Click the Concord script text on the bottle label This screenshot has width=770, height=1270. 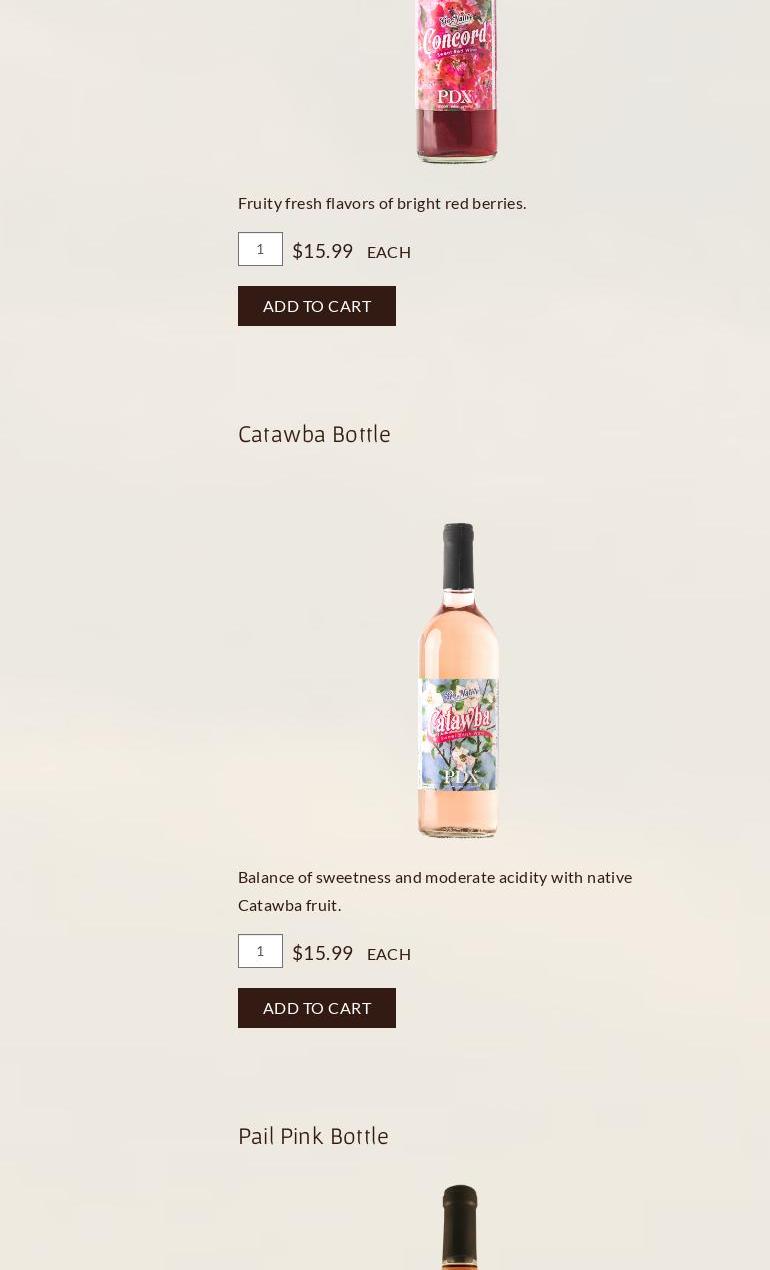pos(455,40)
